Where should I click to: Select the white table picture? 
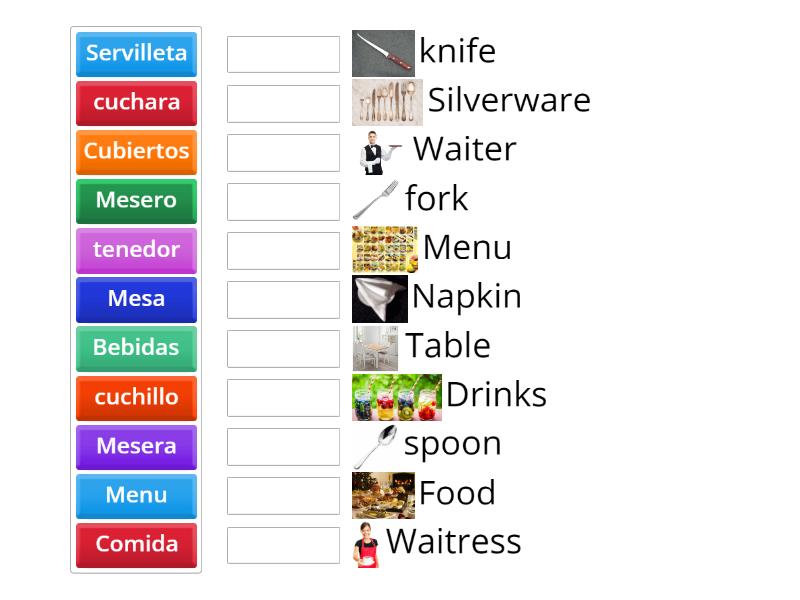tap(377, 345)
